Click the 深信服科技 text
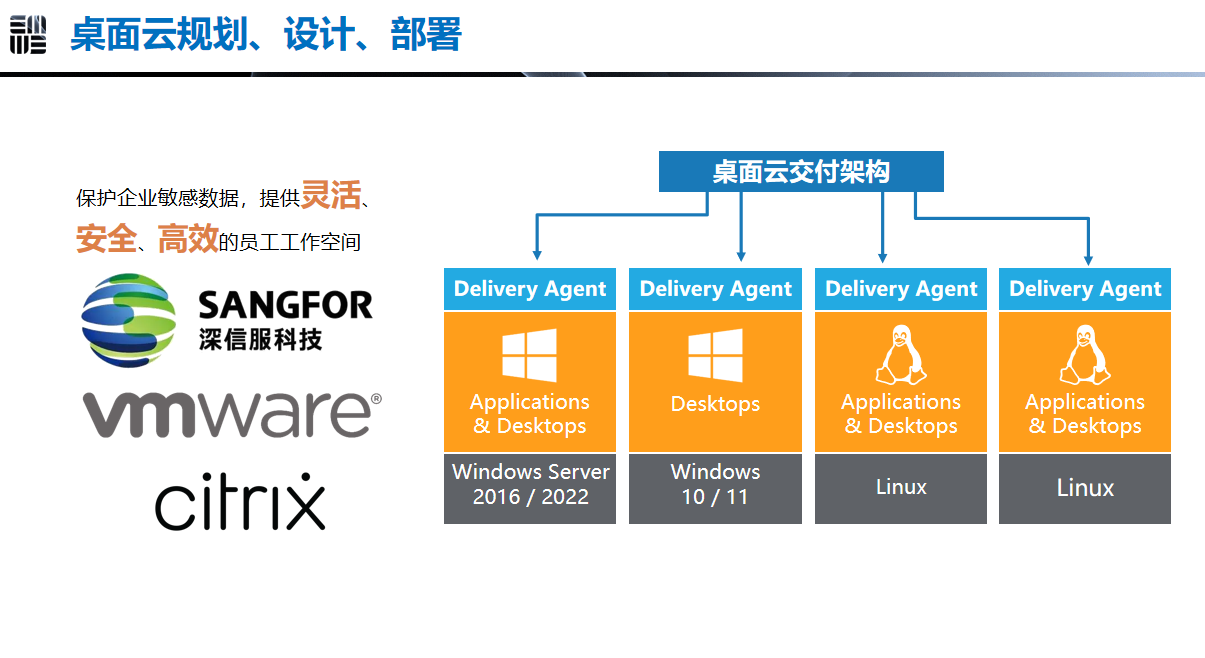The width and height of the screenshot is (1205, 658). click(260, 339)
